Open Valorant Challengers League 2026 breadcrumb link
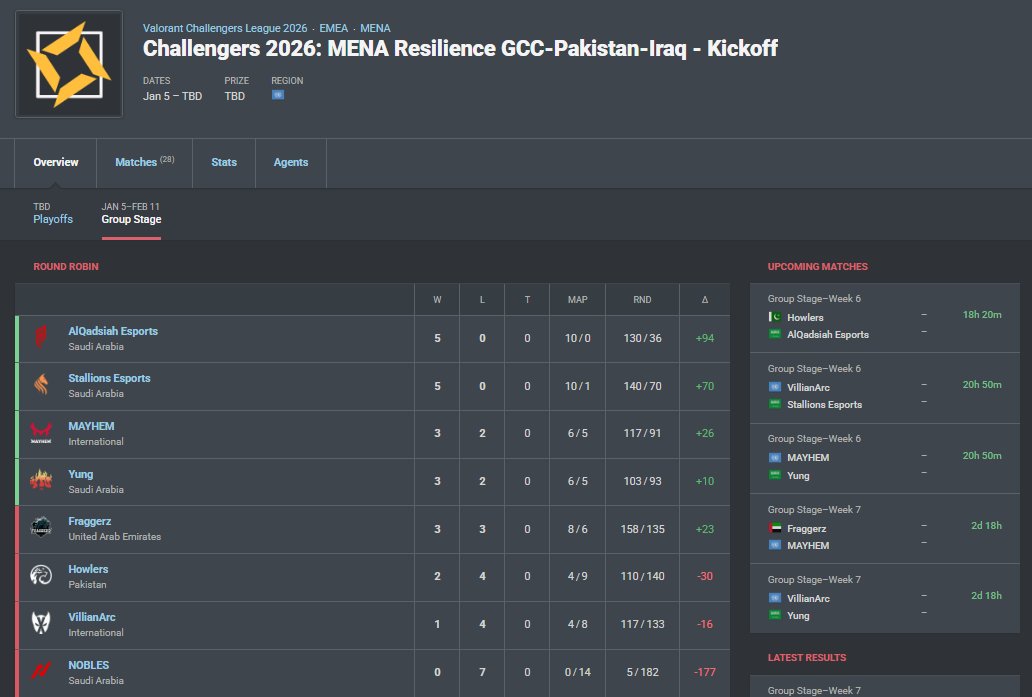Screen dimensions: 1032x697 (x=225, y=28)
